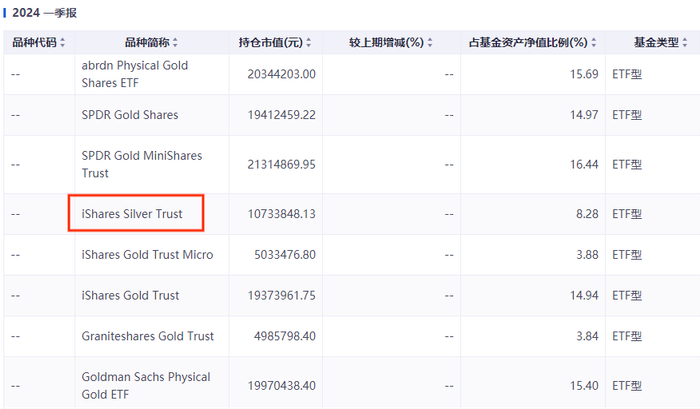
Task: Select net asset ratio 15.69
Action: (x=584, y=74)
